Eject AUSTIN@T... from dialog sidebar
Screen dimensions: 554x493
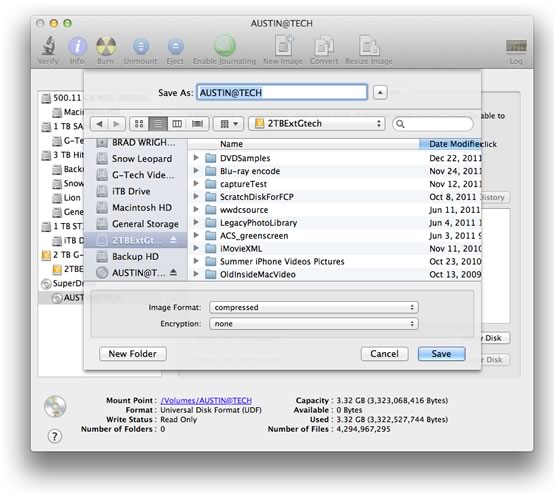click(x=173, y=272)
